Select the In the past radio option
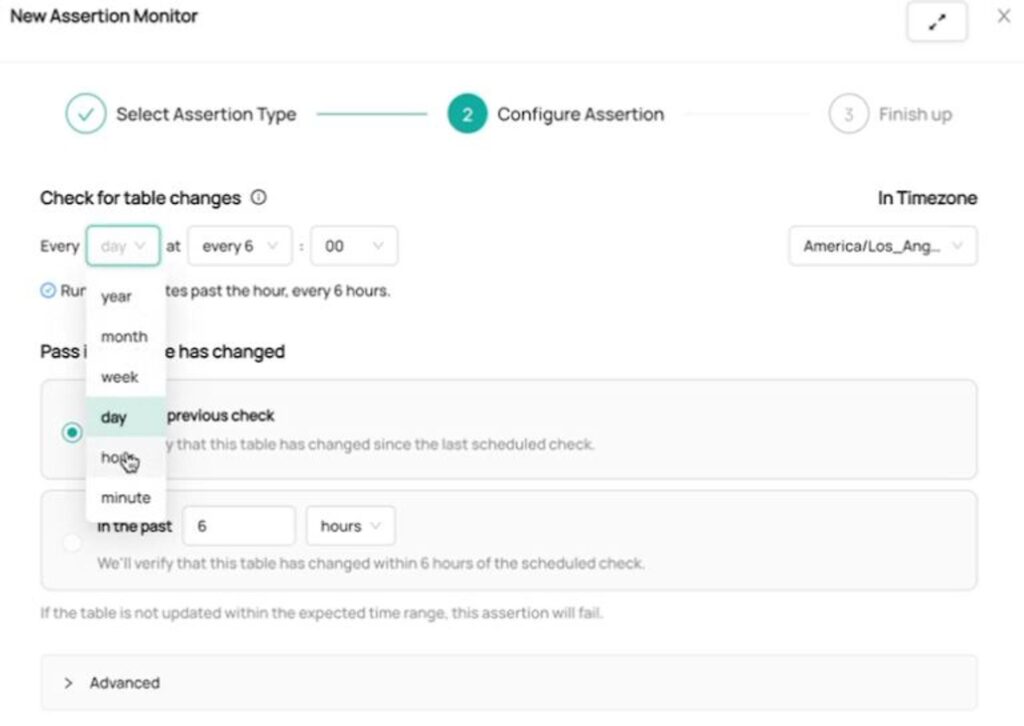Image resolution: width=1024 pixels, height=726 pixels. click(71, 543)
